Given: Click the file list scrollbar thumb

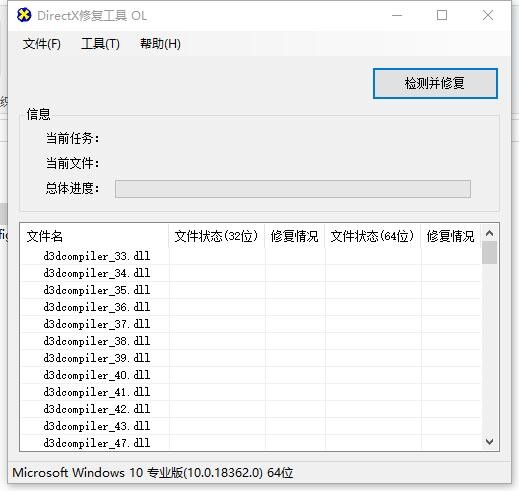Looking at the screenshot, I should tap(489, 252).
